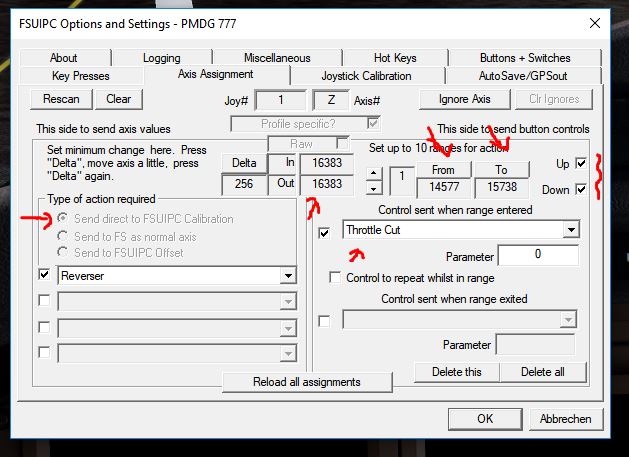Open the Joystick Calibration tab
Image resolution: width=629 pixels, height=457 pixels.
pos(367,75)
